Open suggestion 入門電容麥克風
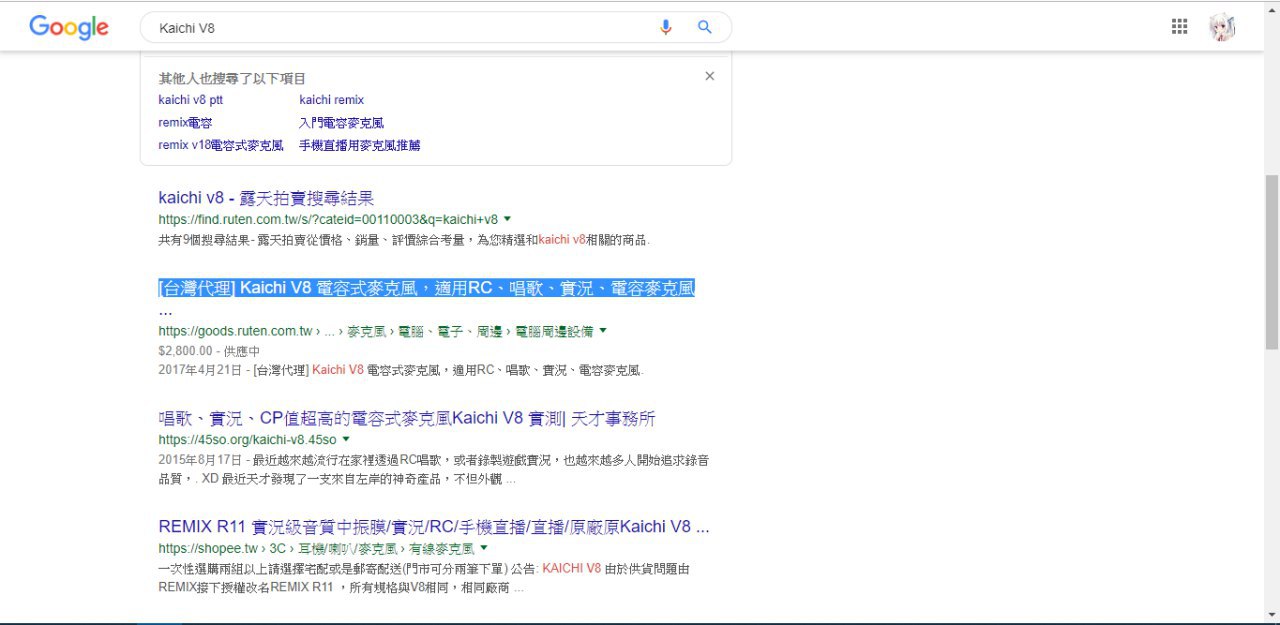The width and height of the screenshot is (1280, 625). pyautogui.click(x=341, y=123)
